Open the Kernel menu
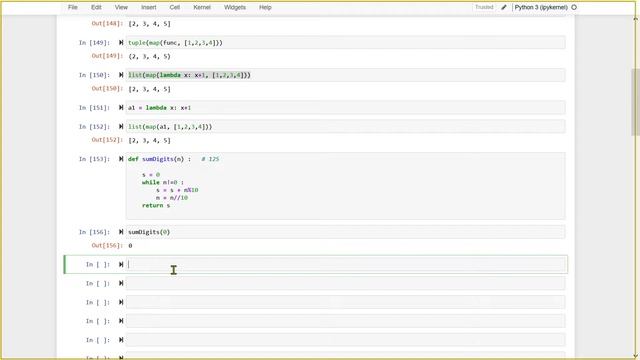The image size is (640, 360). [x=202, y=7]
